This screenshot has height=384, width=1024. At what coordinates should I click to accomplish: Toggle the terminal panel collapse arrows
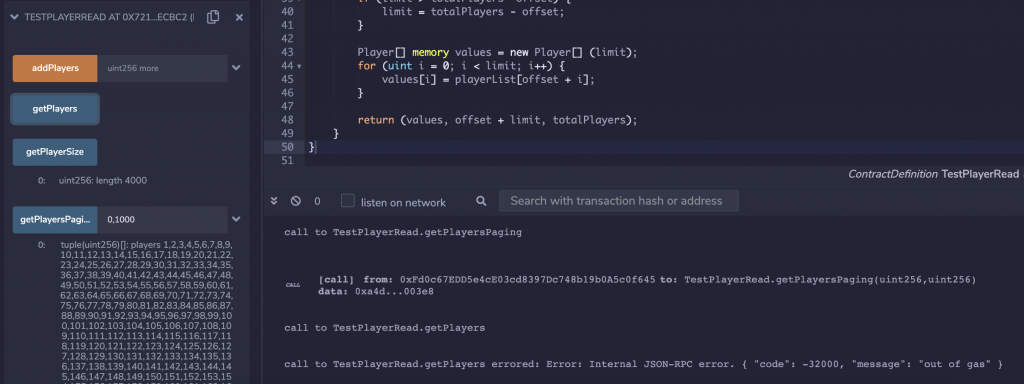coord(274,201)
